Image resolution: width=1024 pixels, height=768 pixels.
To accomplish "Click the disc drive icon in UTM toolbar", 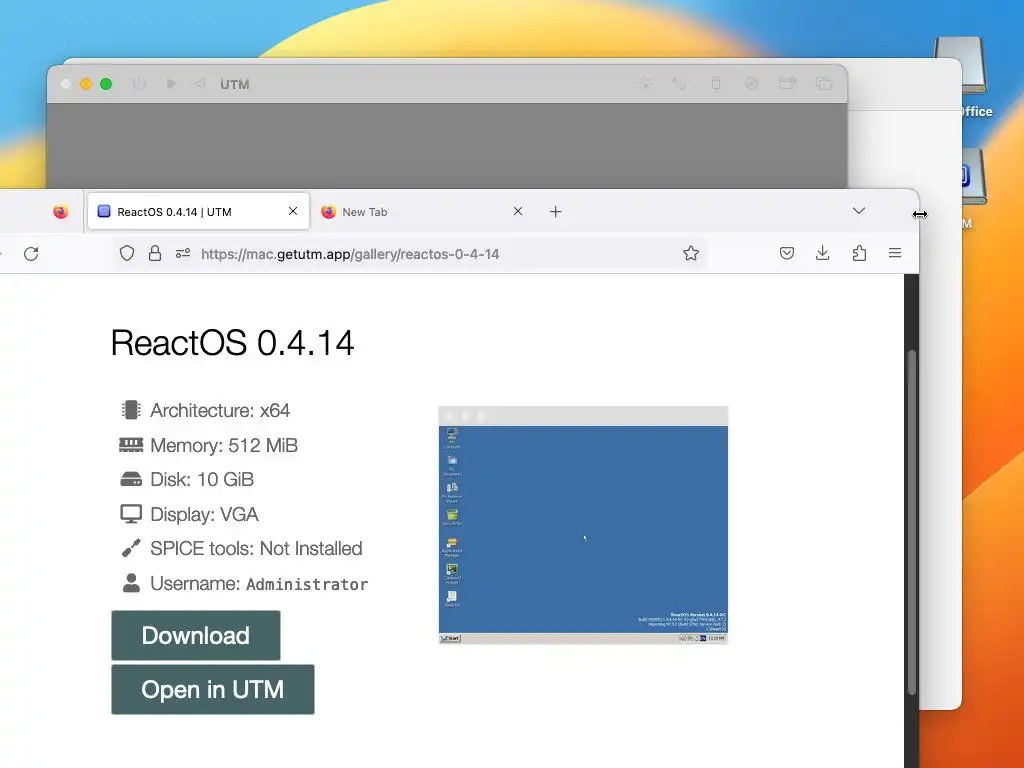I will coord(752,83).
